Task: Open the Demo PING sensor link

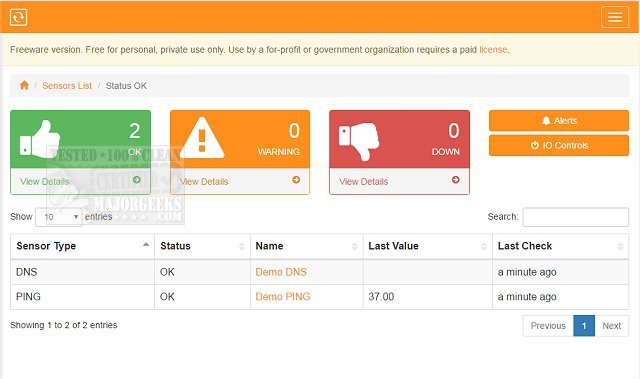Action: (283, 297)
